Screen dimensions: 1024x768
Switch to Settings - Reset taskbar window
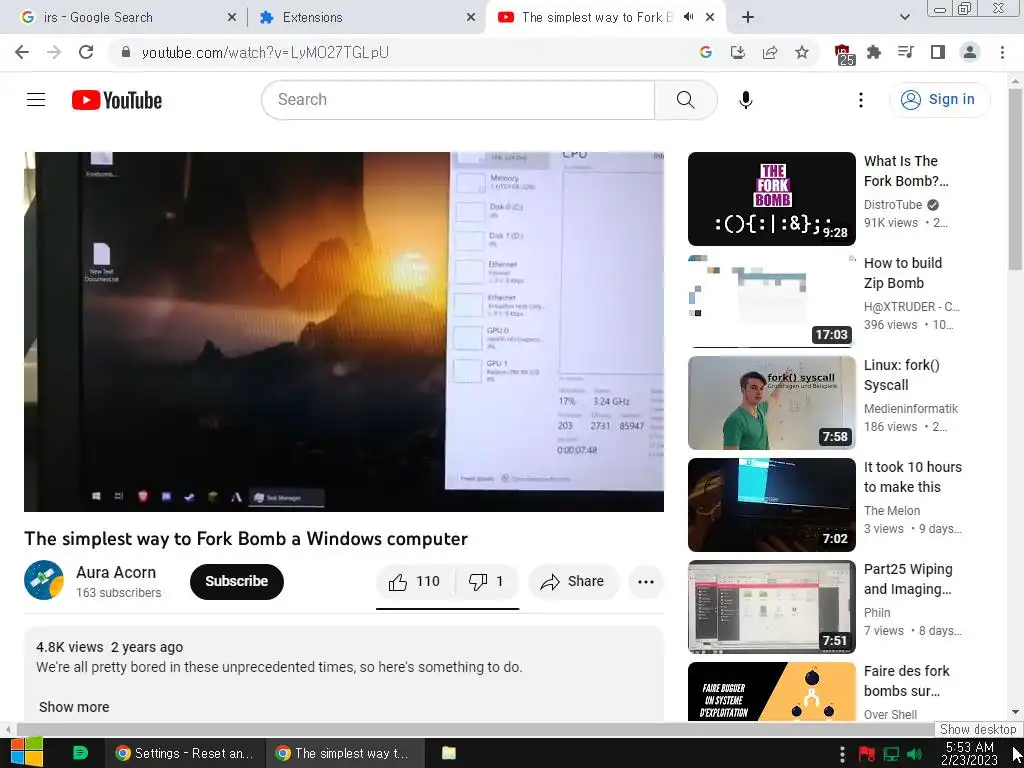185,753
